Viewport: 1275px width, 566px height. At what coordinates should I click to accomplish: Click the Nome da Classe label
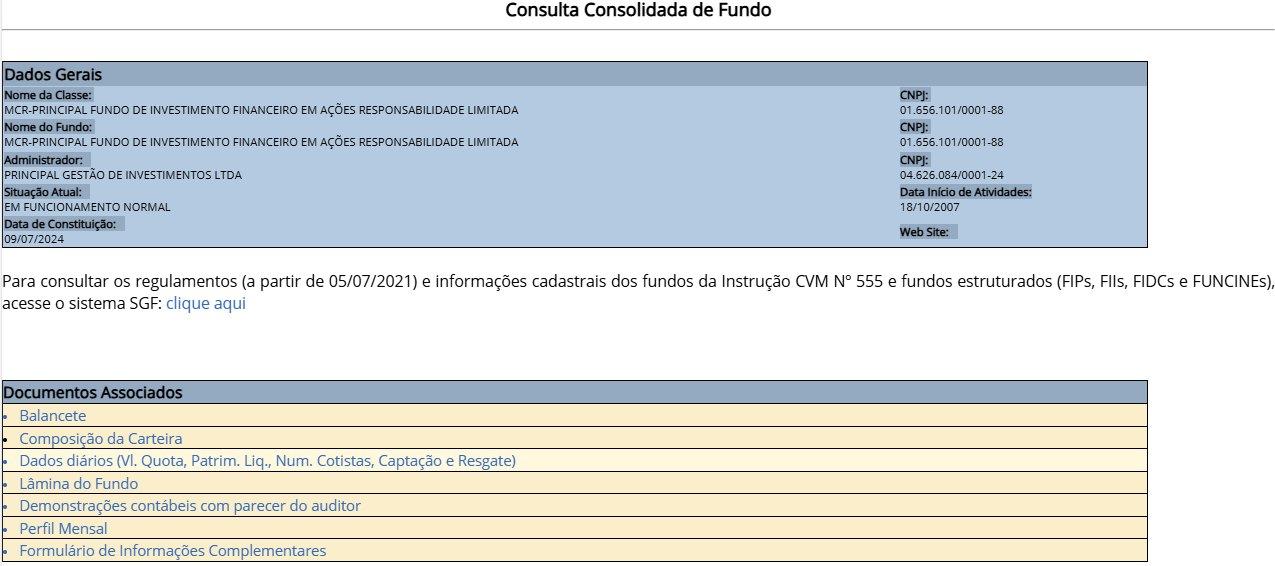[x=48, y=95]
